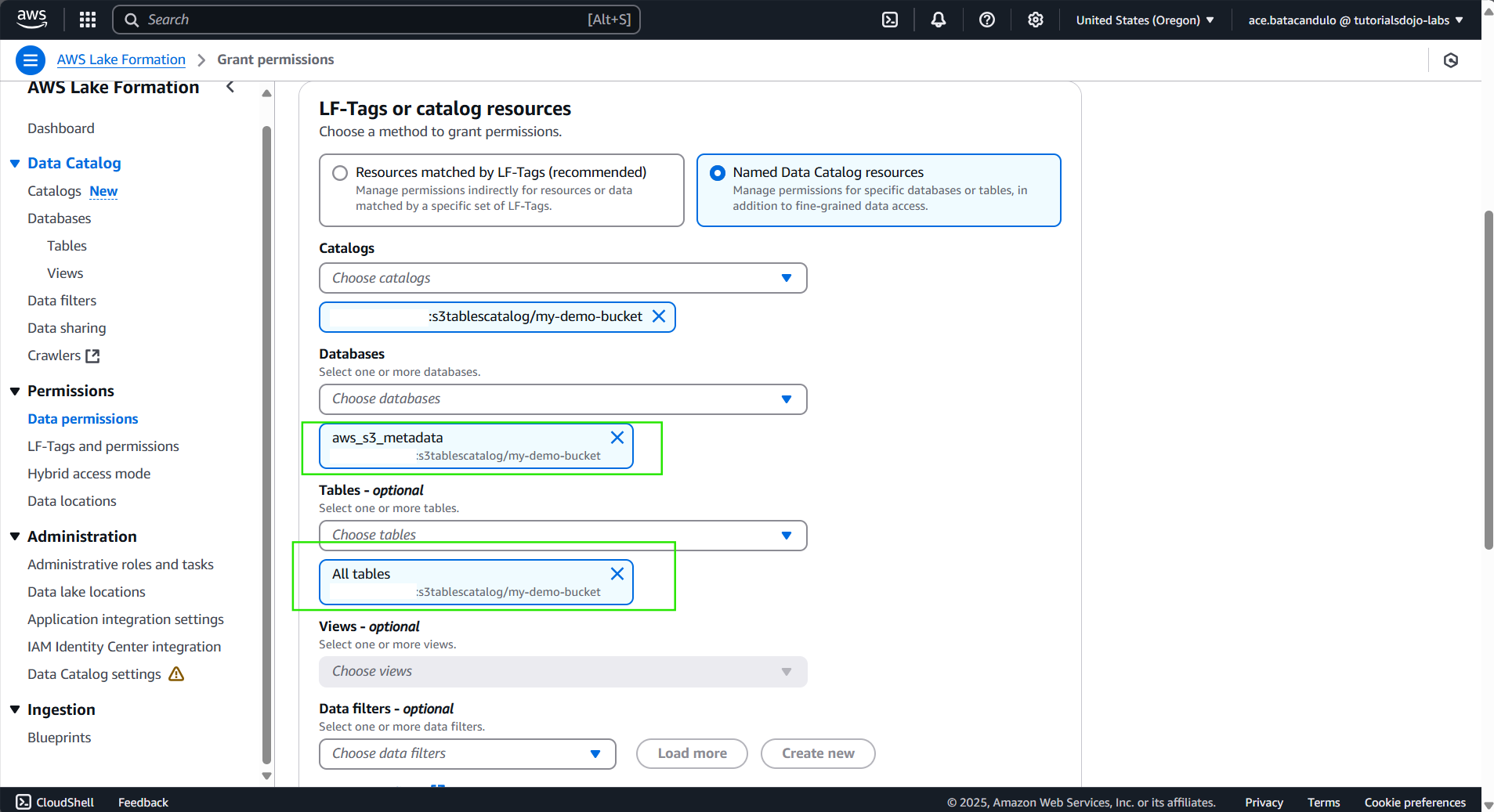Image resolution: width=1494 pixels, height=812 pixels.
Task: Open Databases in the sidebar
Action: click(x=60, y=218)
